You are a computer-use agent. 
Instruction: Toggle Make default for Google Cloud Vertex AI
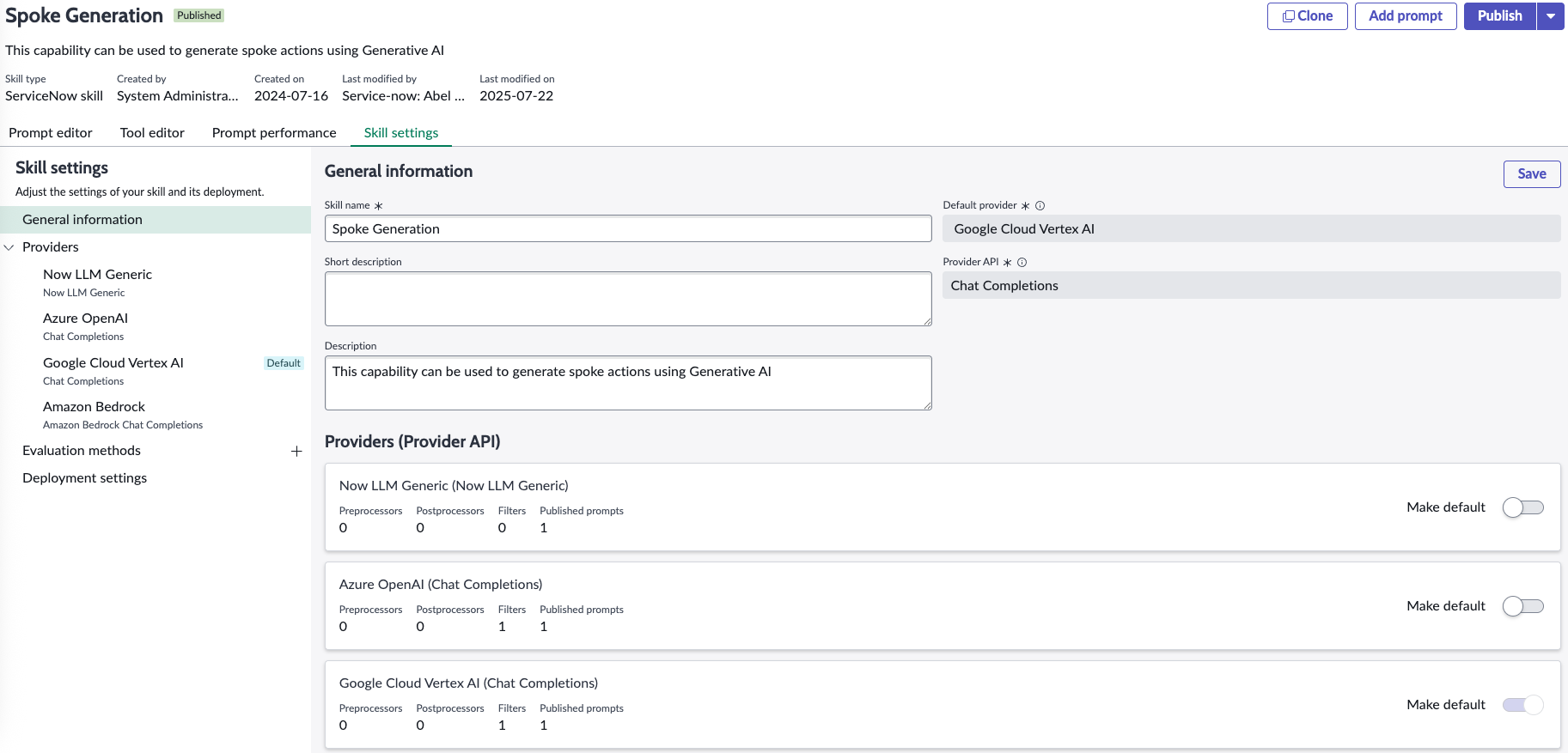1522,705
